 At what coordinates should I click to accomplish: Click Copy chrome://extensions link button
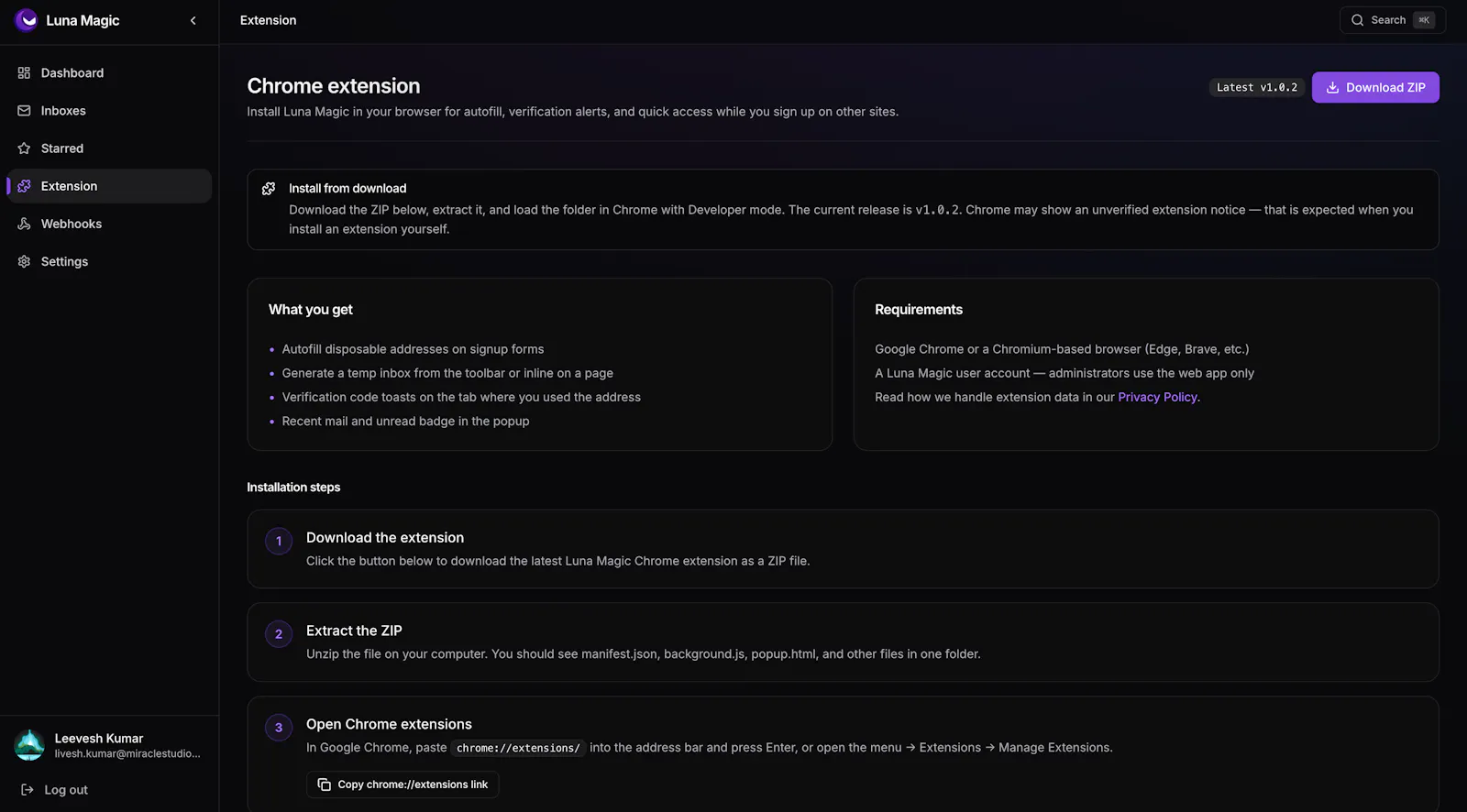pos(403,785)
